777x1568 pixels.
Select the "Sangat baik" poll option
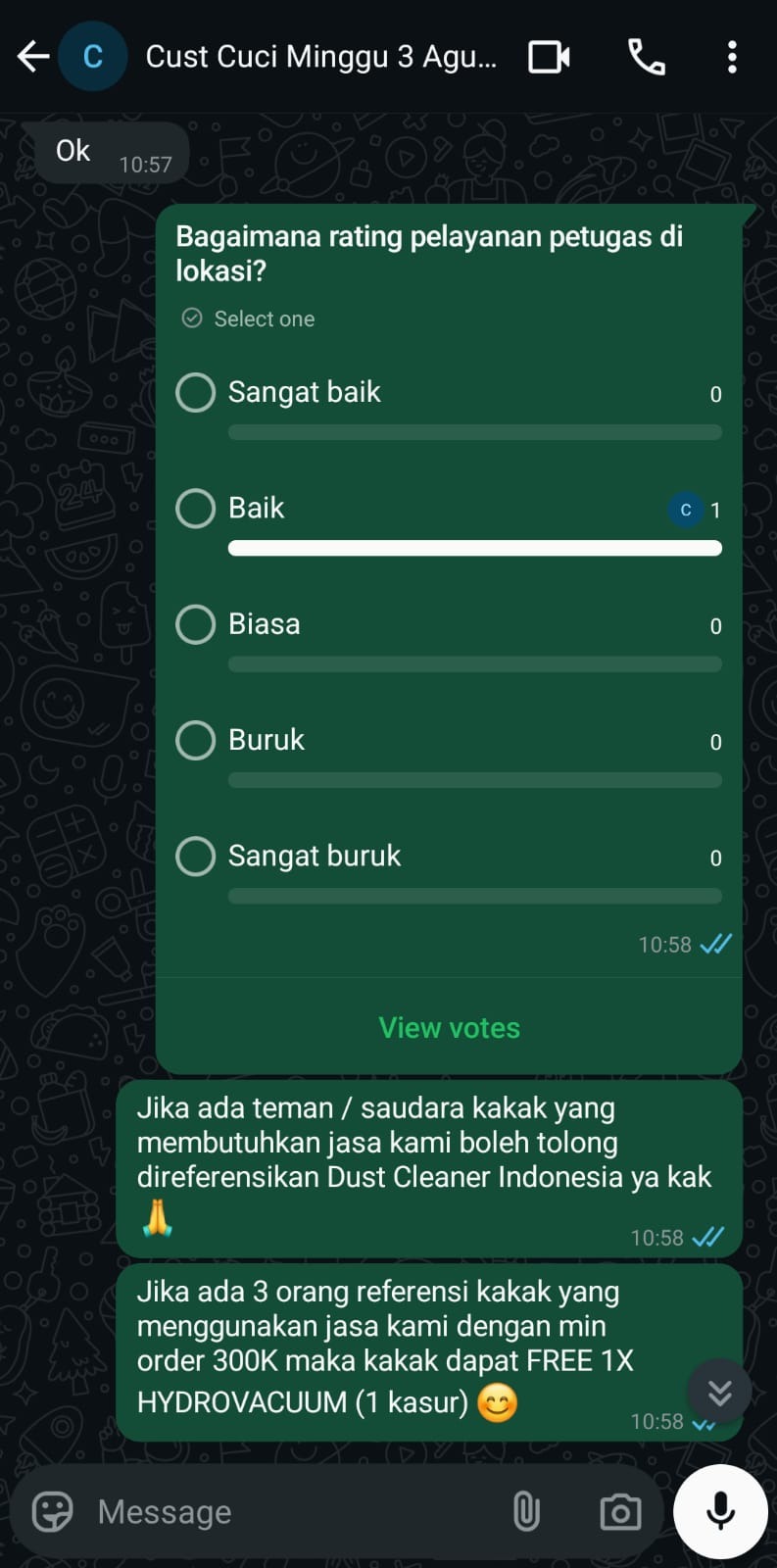pos(449,405)
